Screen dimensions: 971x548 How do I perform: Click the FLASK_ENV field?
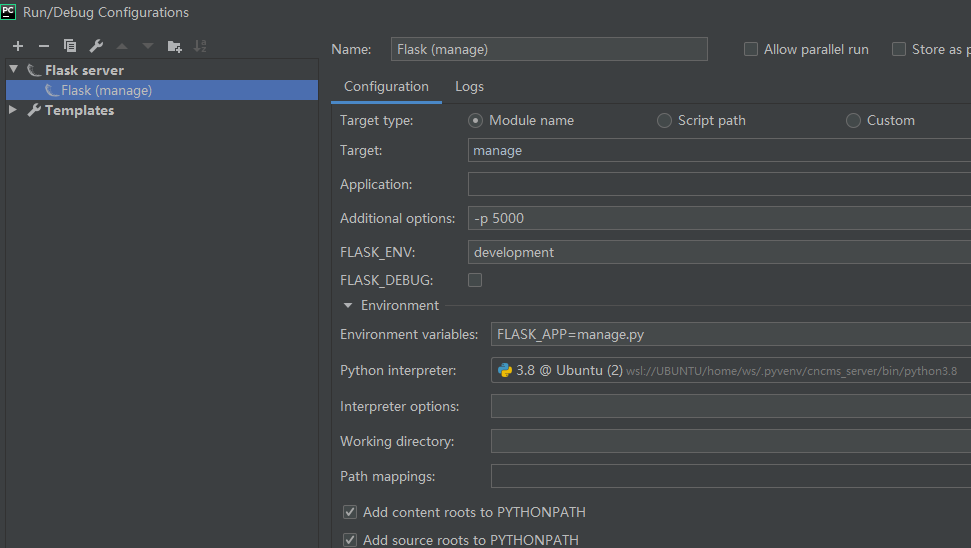coord(720,253)
